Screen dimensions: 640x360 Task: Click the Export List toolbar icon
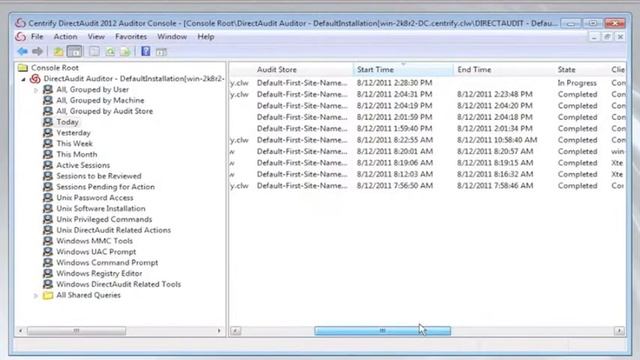click(x=126, y=51)
